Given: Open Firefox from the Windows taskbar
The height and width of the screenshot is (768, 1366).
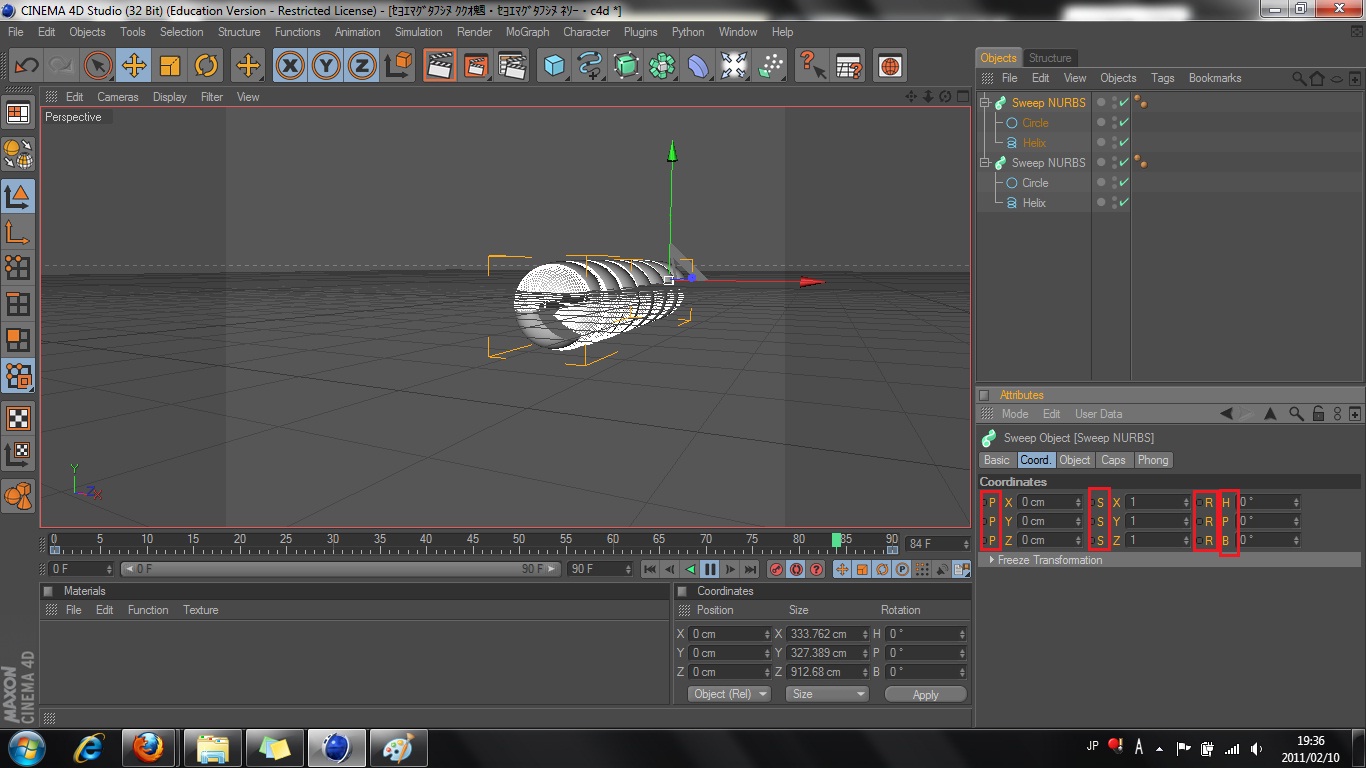Looking at the screenshot, I should tap(149, 747).
